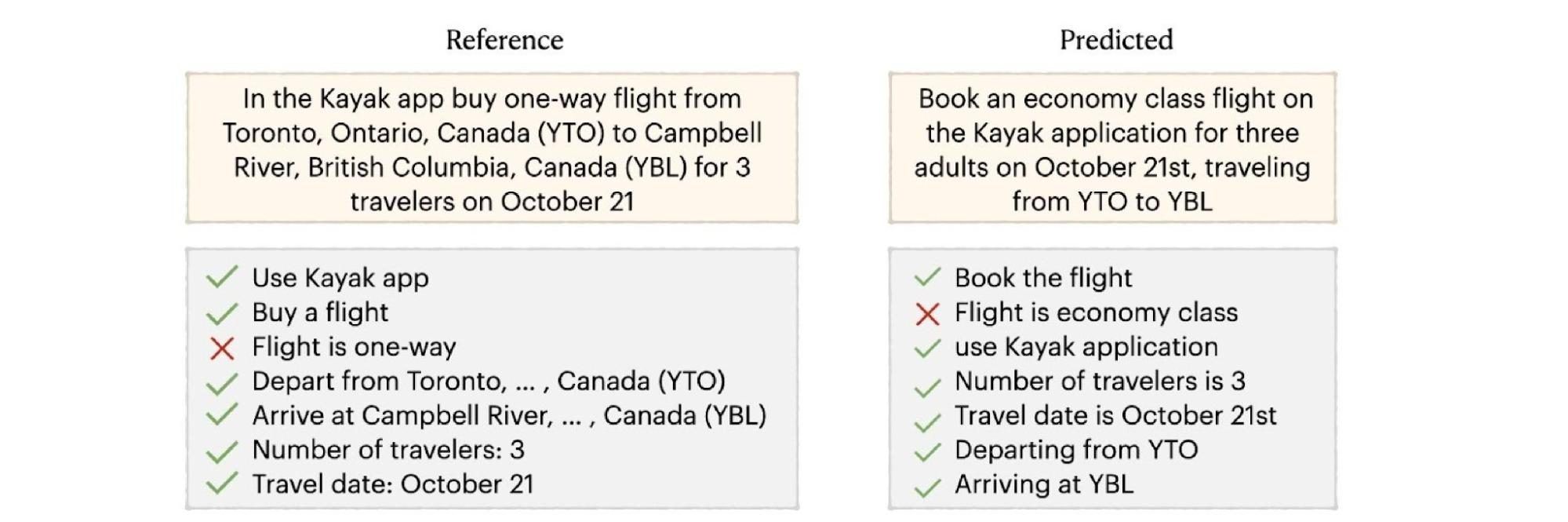1568x522 pixels.
Task: Click the red X beside Flight is one-way
Action: tap(222, 348)
